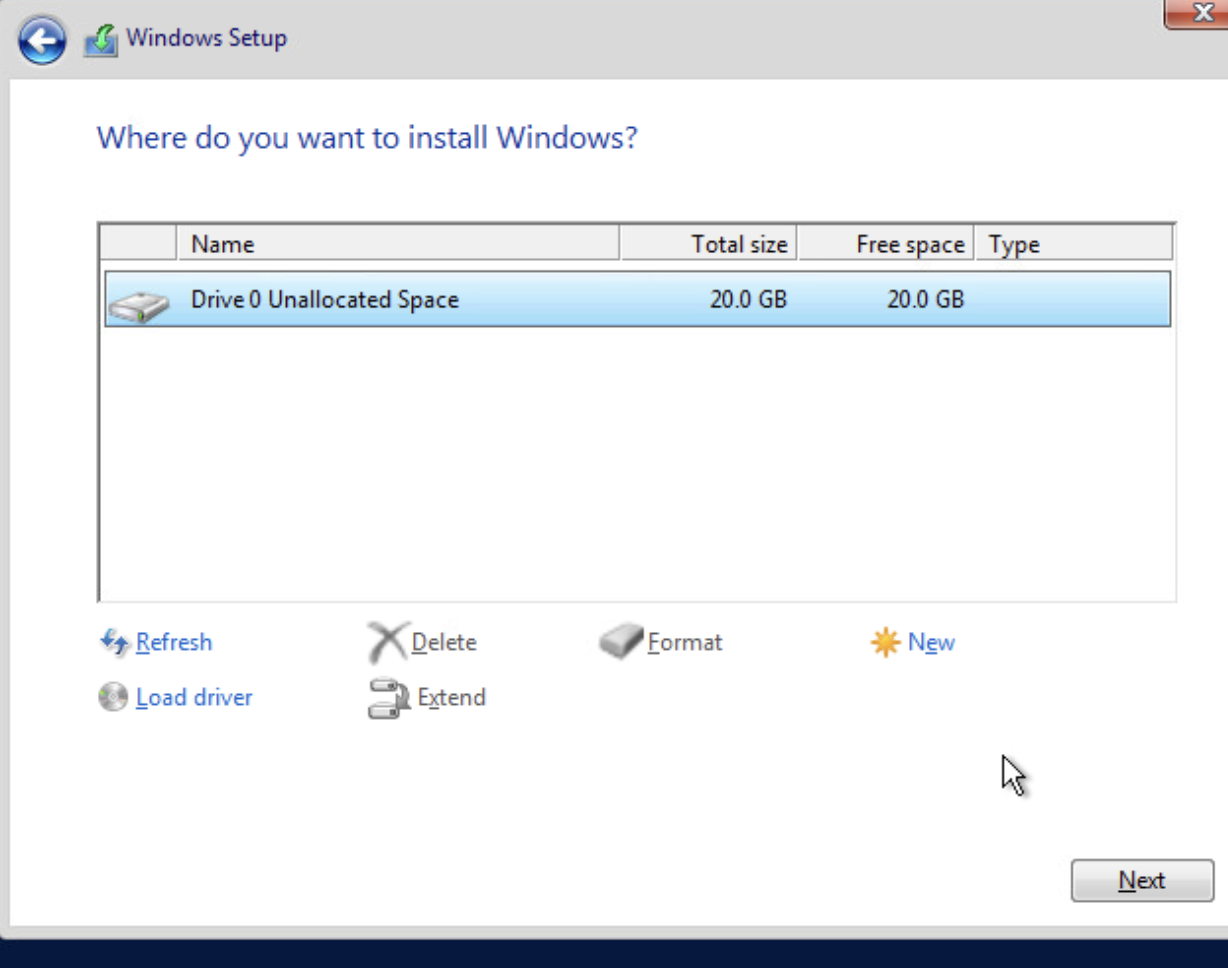Click the Total size column header
Screen dimensions: 1228x968
(x=708, y=244)
